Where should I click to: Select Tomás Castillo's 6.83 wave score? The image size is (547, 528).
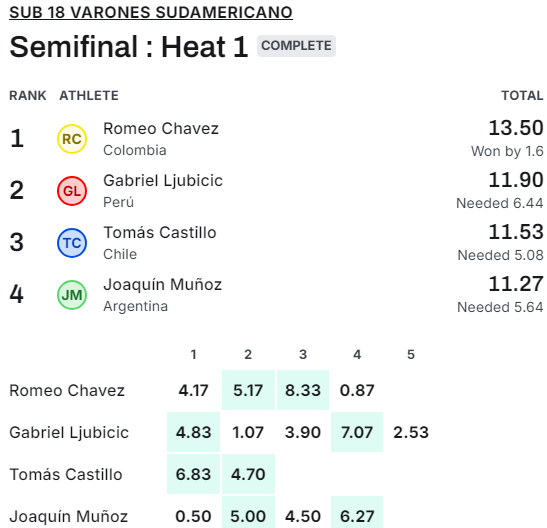(193, 474)
